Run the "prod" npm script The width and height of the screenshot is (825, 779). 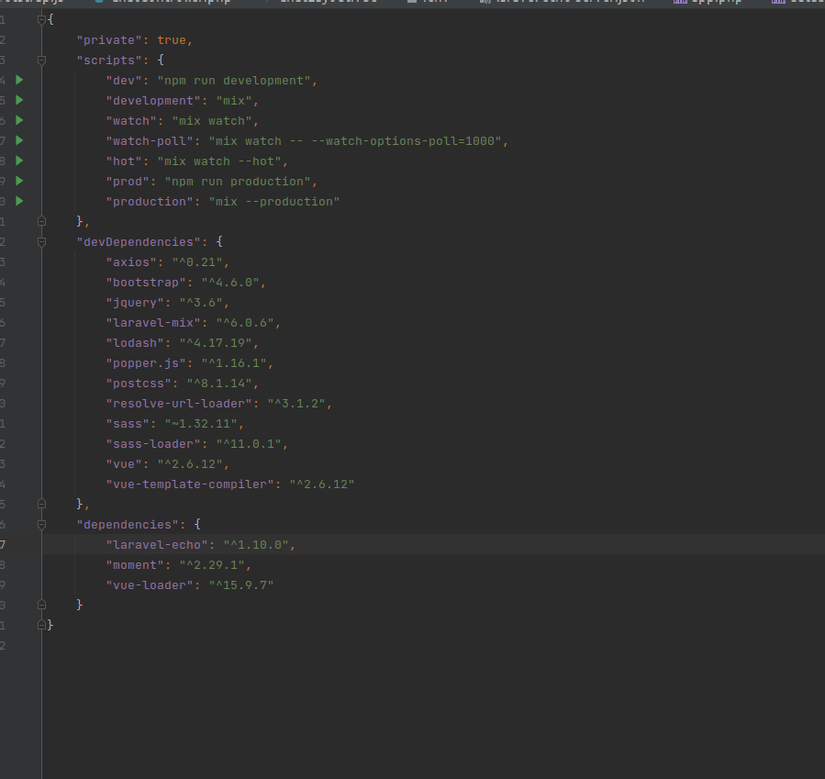click(19, 181)
